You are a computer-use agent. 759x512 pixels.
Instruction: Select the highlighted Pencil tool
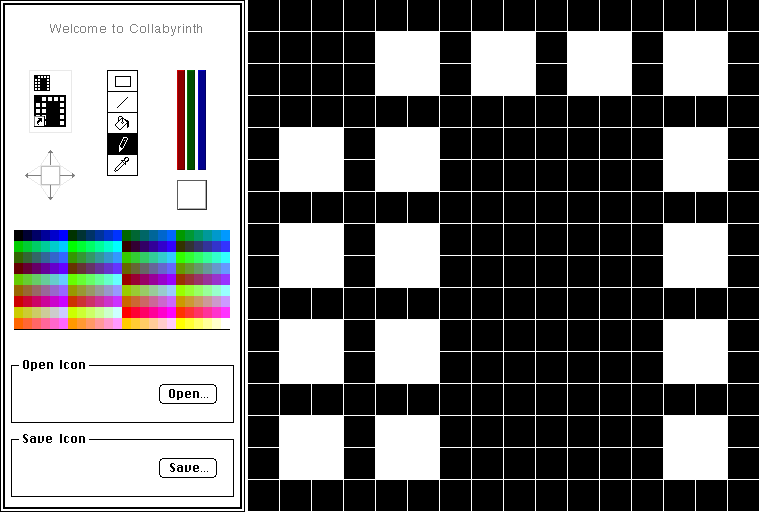122,144
